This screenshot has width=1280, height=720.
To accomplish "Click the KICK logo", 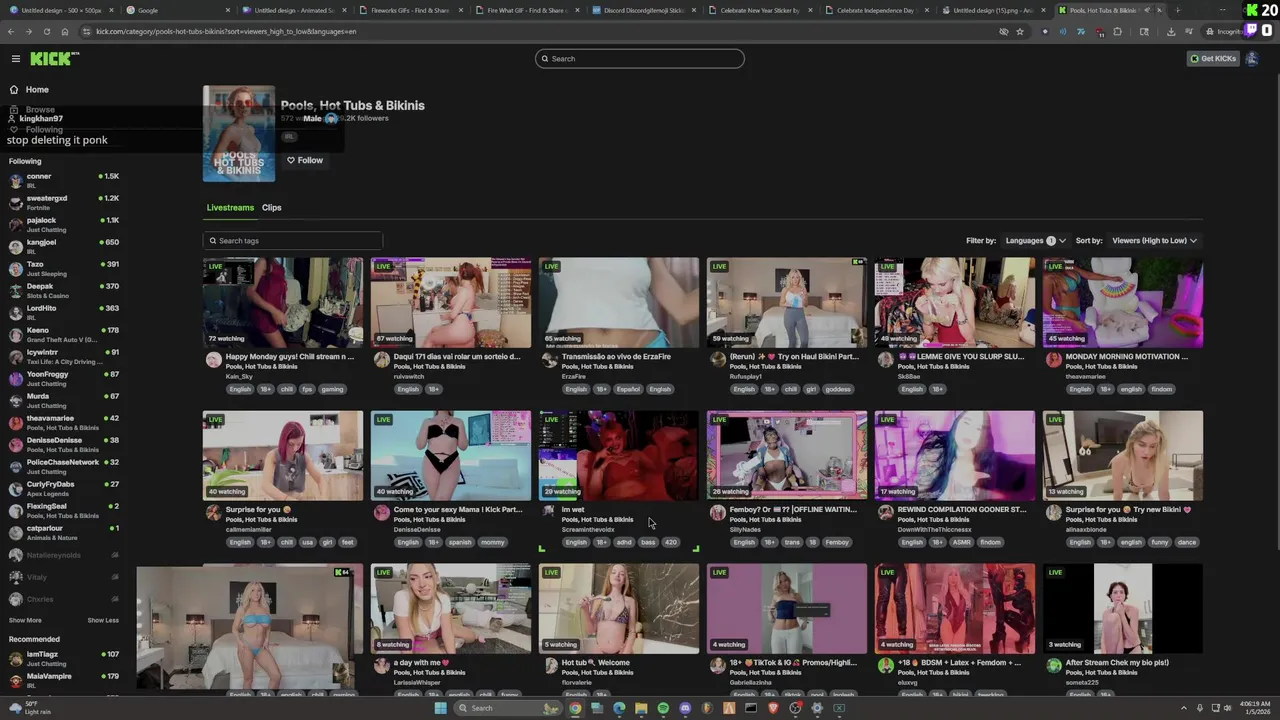I will (54, 58).
